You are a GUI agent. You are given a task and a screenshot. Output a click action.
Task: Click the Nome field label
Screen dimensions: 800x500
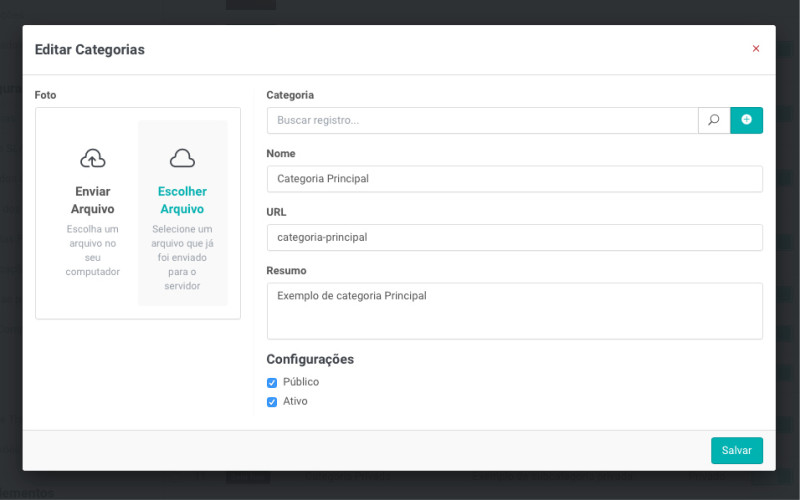click(x=281, y=154)
